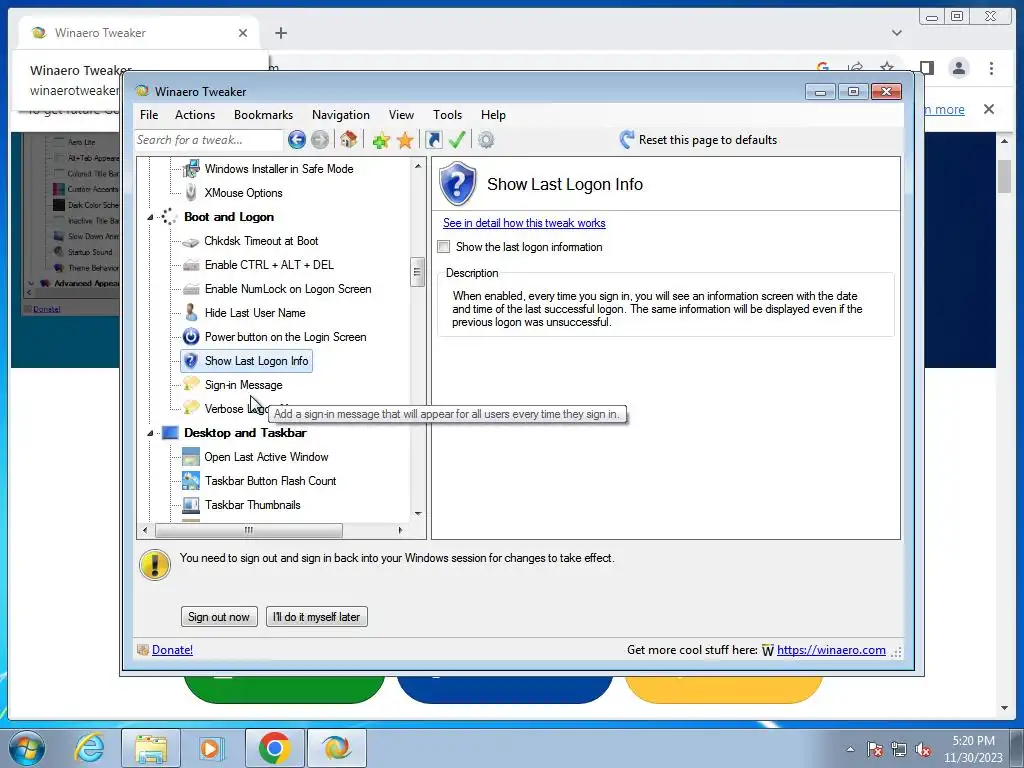Click I'll do it myself later

(317, 616)
